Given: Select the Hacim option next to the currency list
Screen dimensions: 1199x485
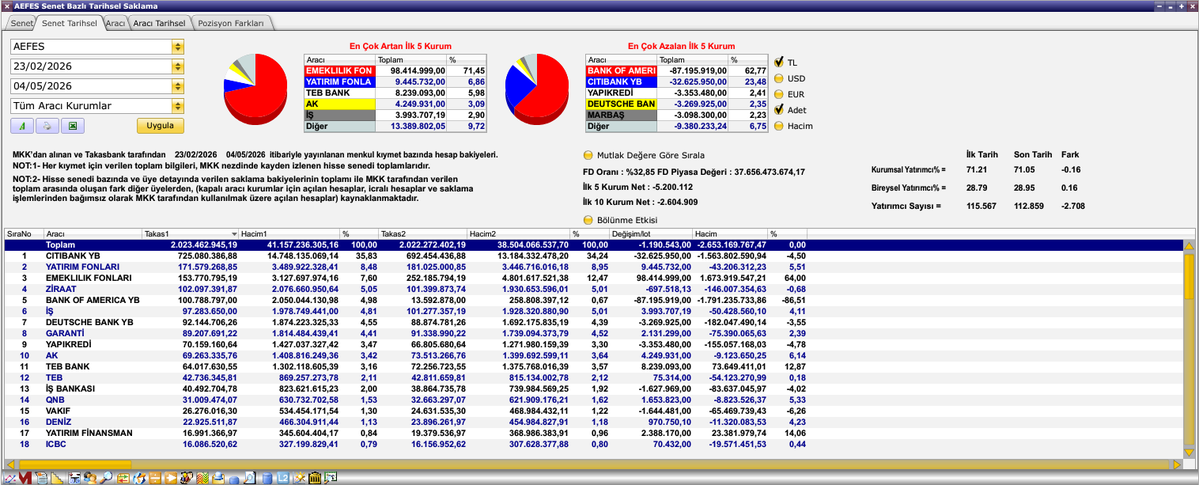Looking at the screenshot, I should point(779,126).
